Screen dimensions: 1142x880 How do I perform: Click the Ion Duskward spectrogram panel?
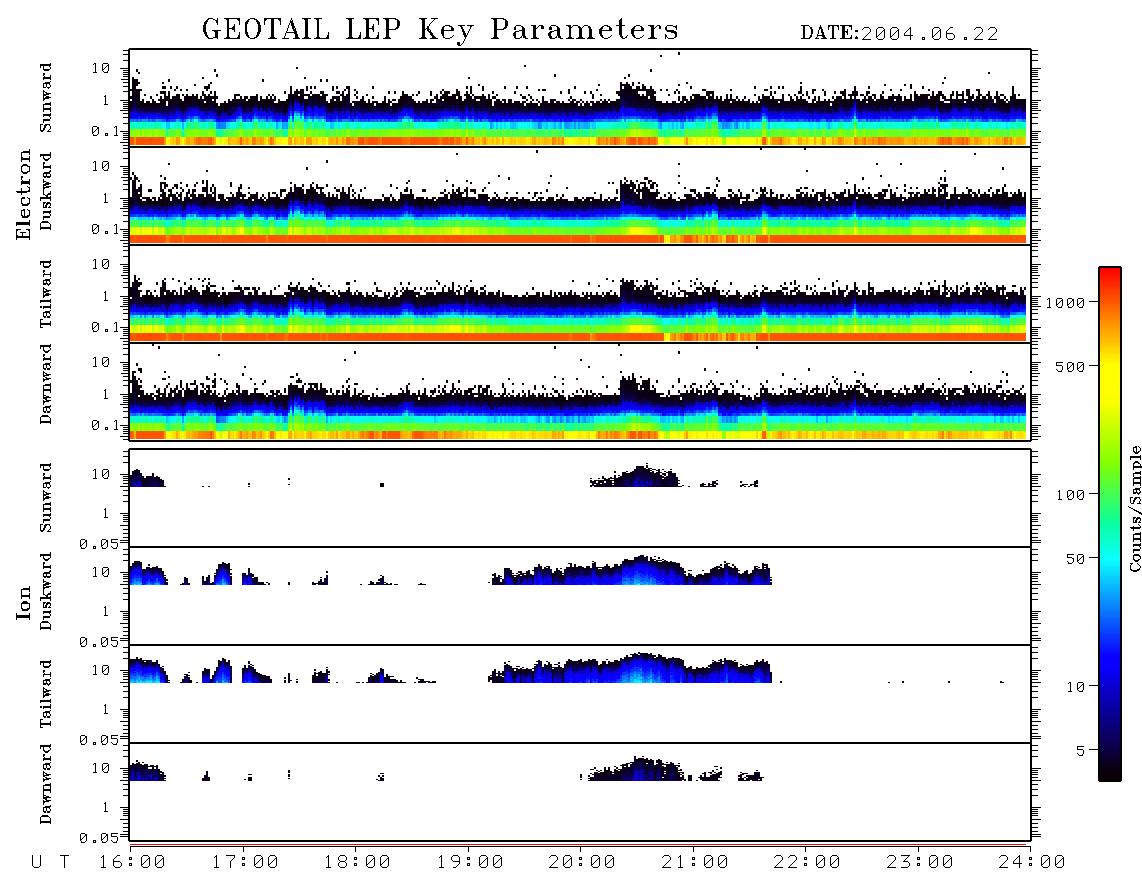tap(580, 596)
